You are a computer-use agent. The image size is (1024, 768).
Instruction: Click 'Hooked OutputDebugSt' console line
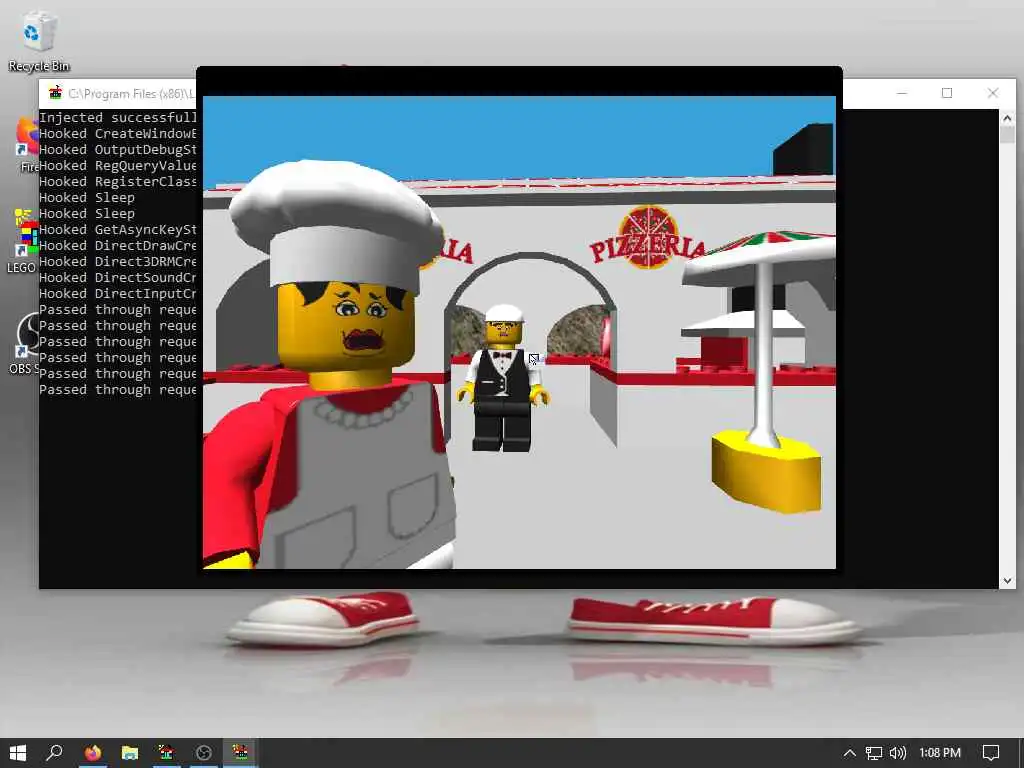pos(118,150)
